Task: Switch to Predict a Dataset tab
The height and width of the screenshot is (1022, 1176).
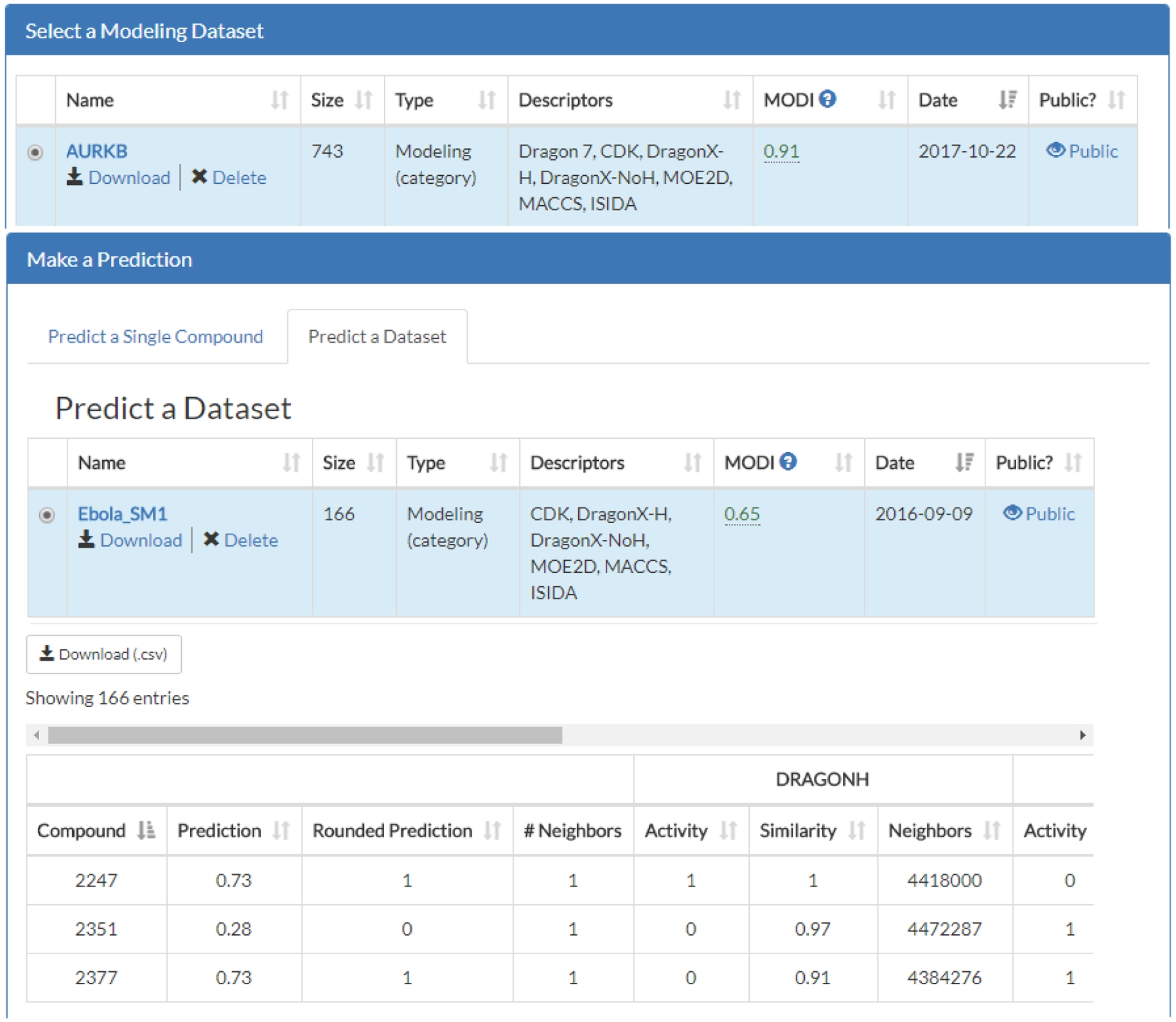Action: (377, 336)
